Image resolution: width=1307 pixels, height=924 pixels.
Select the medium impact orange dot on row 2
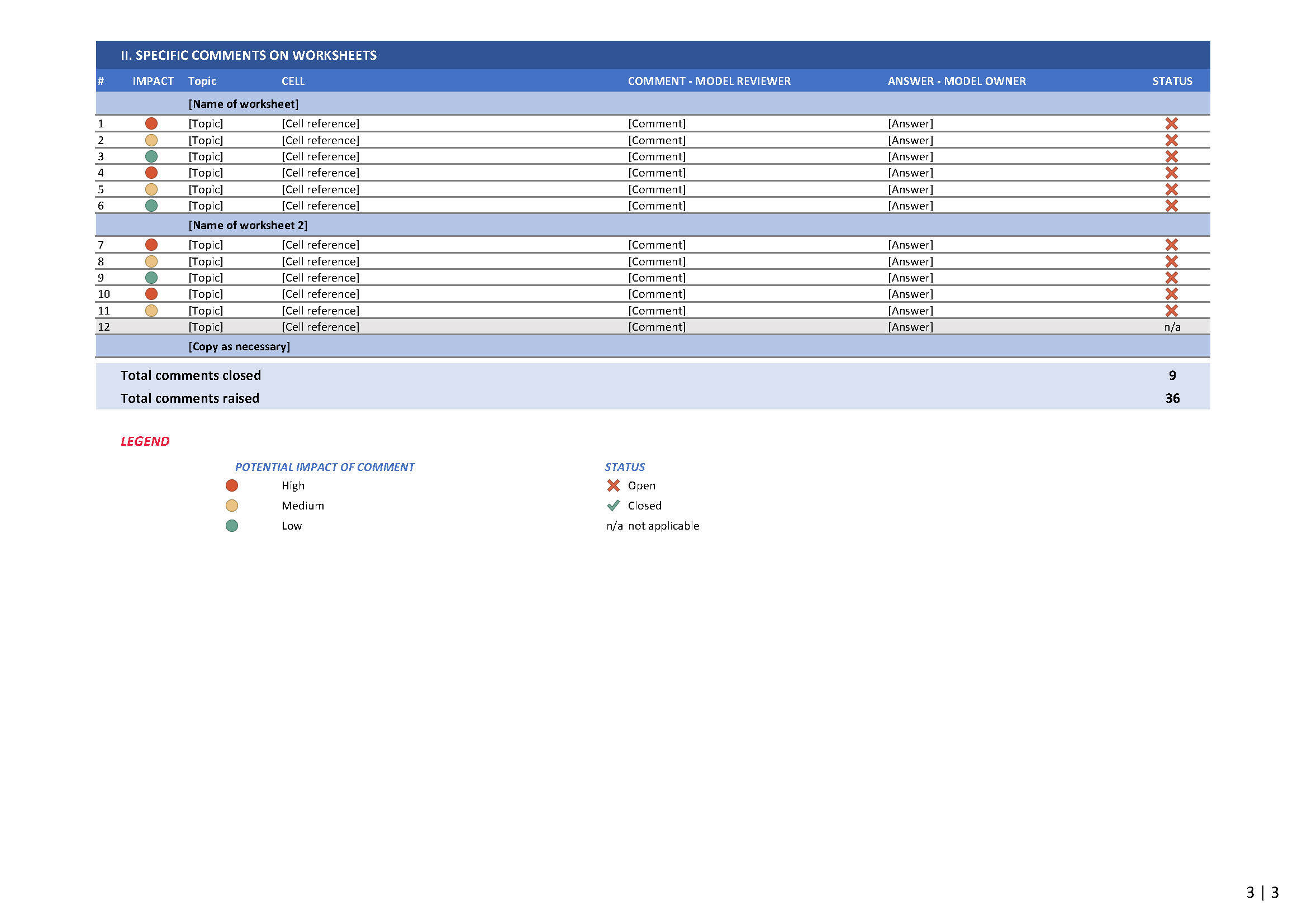[152, 140]
